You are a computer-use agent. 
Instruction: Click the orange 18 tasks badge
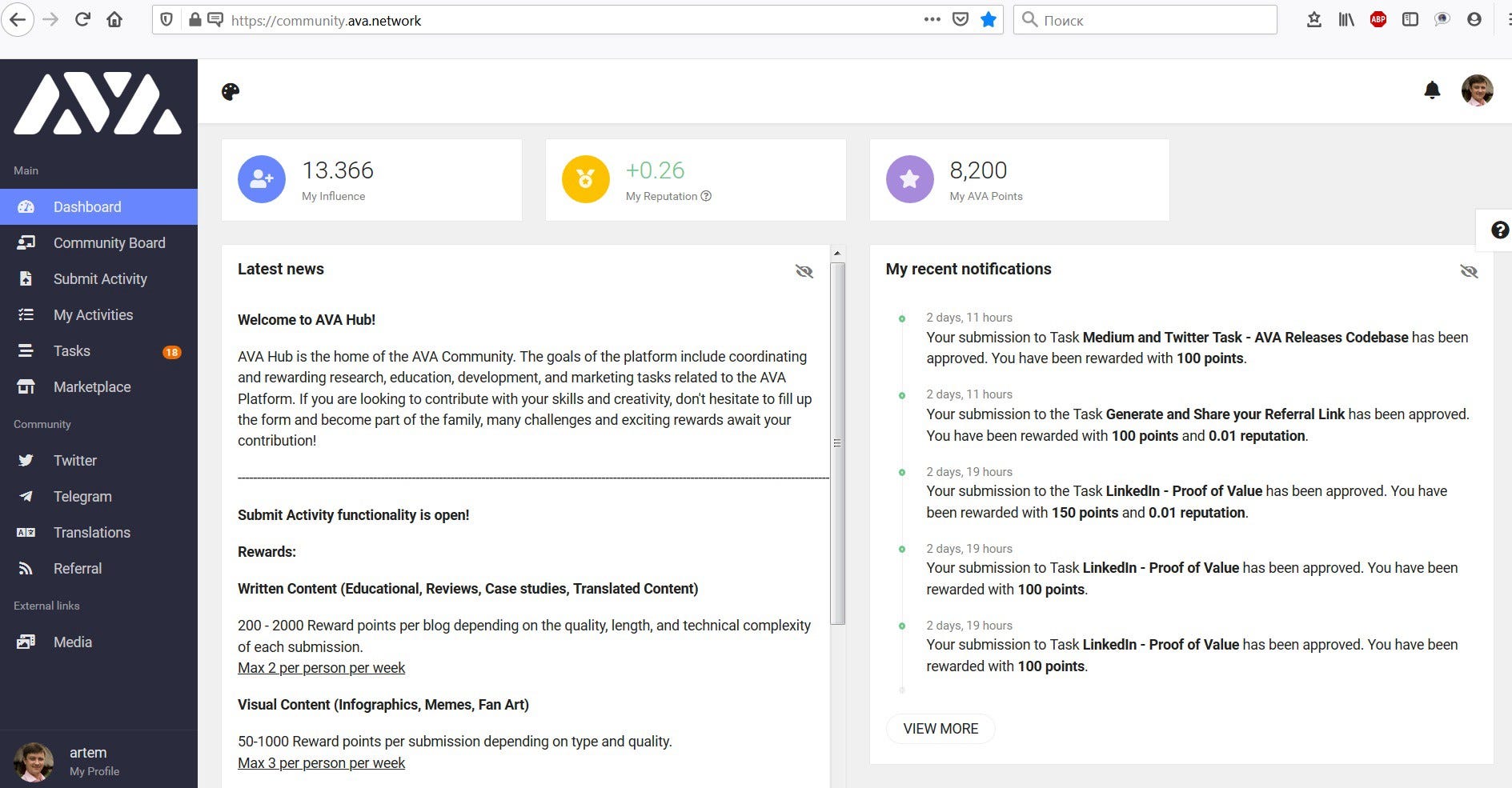171,352
